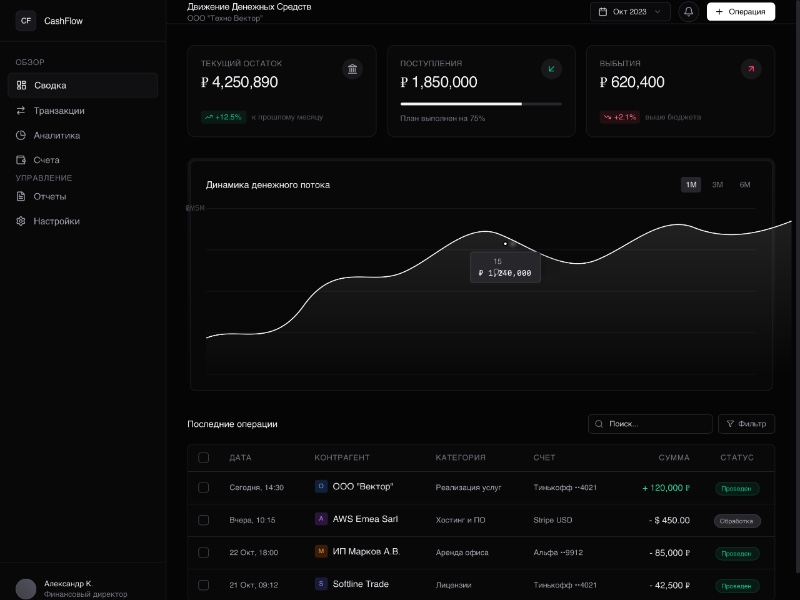Click the AWS Emea Sarl counterparty icon
The height and width of the screenshot is (600, 800).
click(321, 519)
